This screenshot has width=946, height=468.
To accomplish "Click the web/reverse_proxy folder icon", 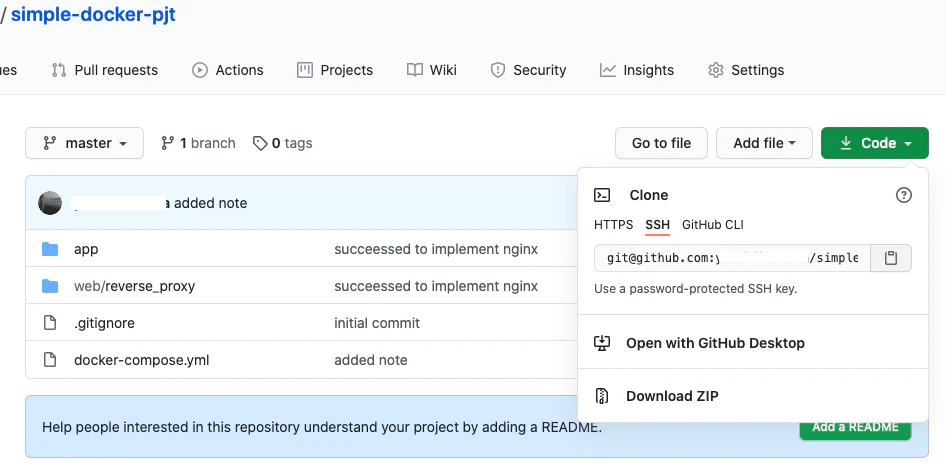I will point(50,286).
